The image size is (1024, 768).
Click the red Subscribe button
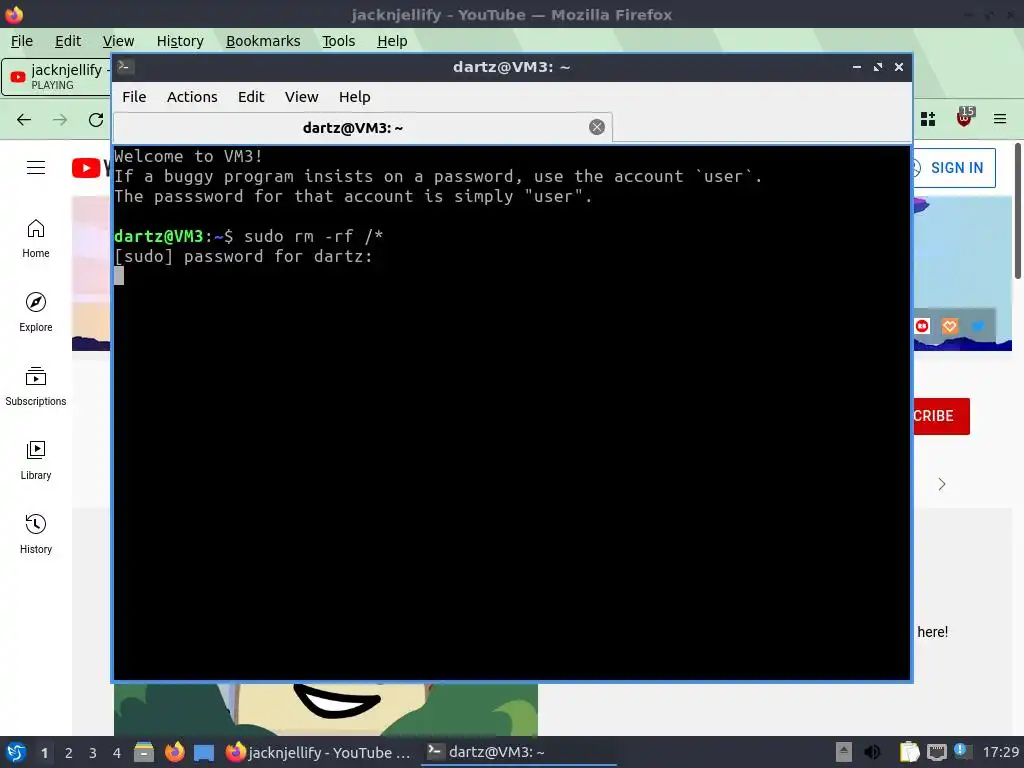[x=941, y=416]
